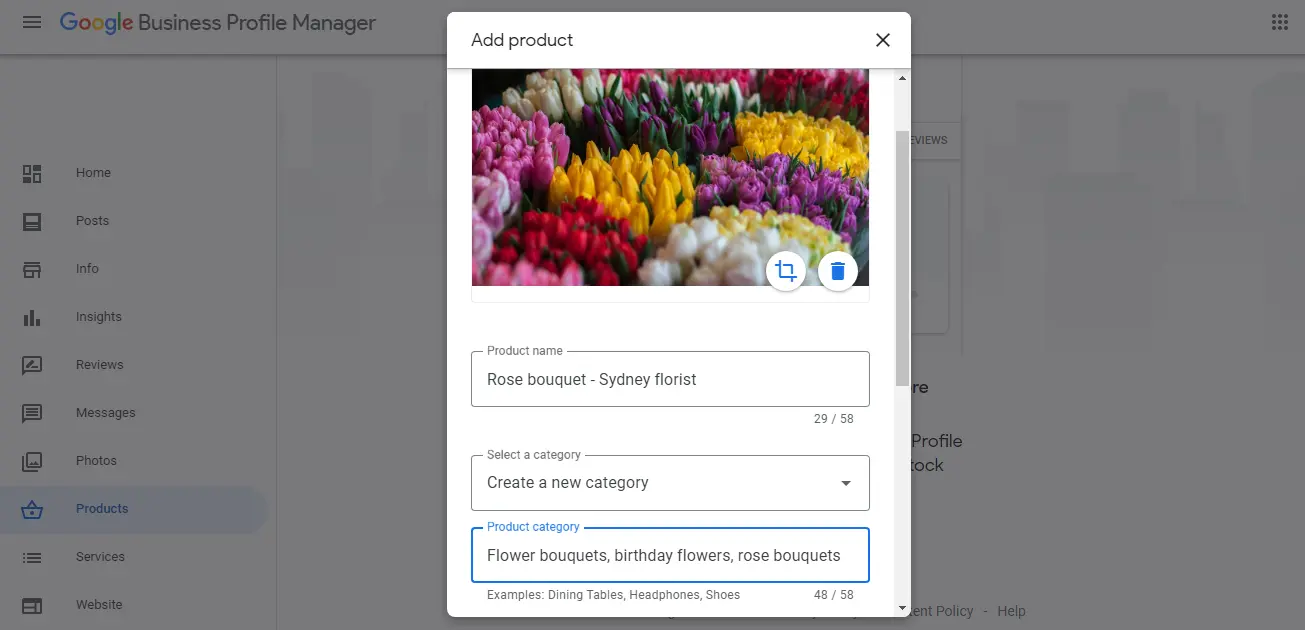
Task: Open the Website sidebar item
Action: click(99, 605)
